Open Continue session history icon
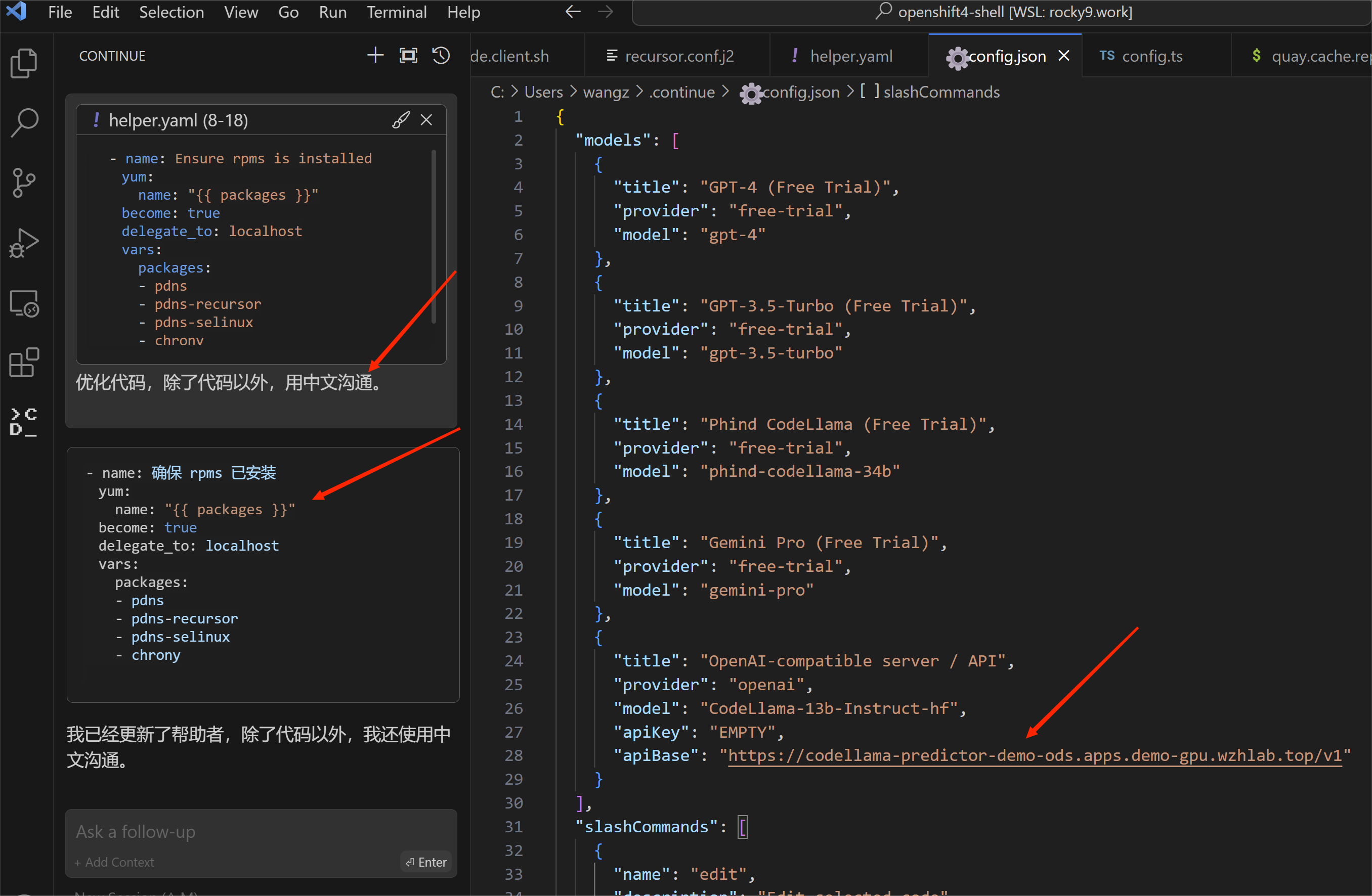The image size is (1372, 896). [441, 56]
